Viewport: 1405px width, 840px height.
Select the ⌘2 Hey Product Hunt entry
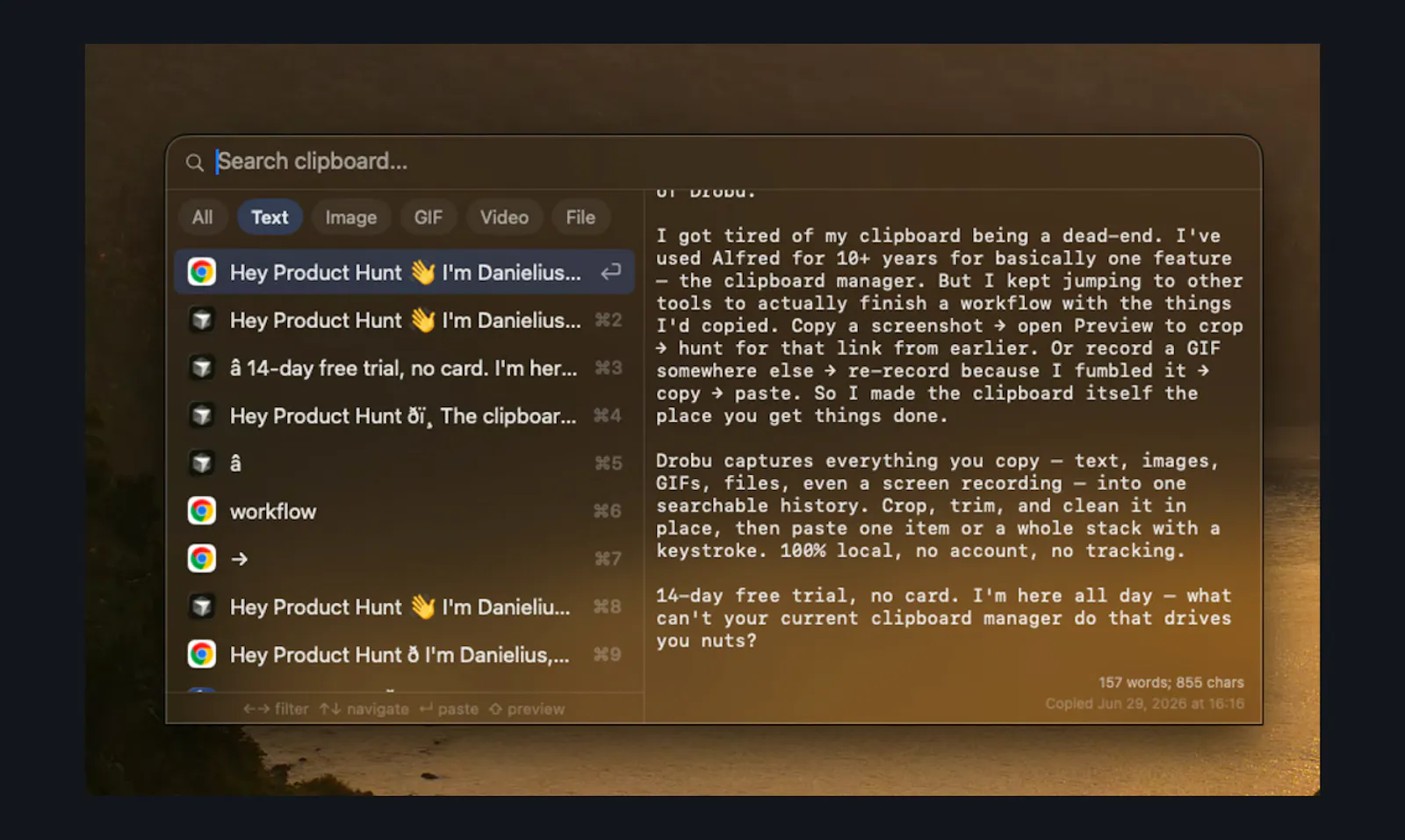point(405,320)
